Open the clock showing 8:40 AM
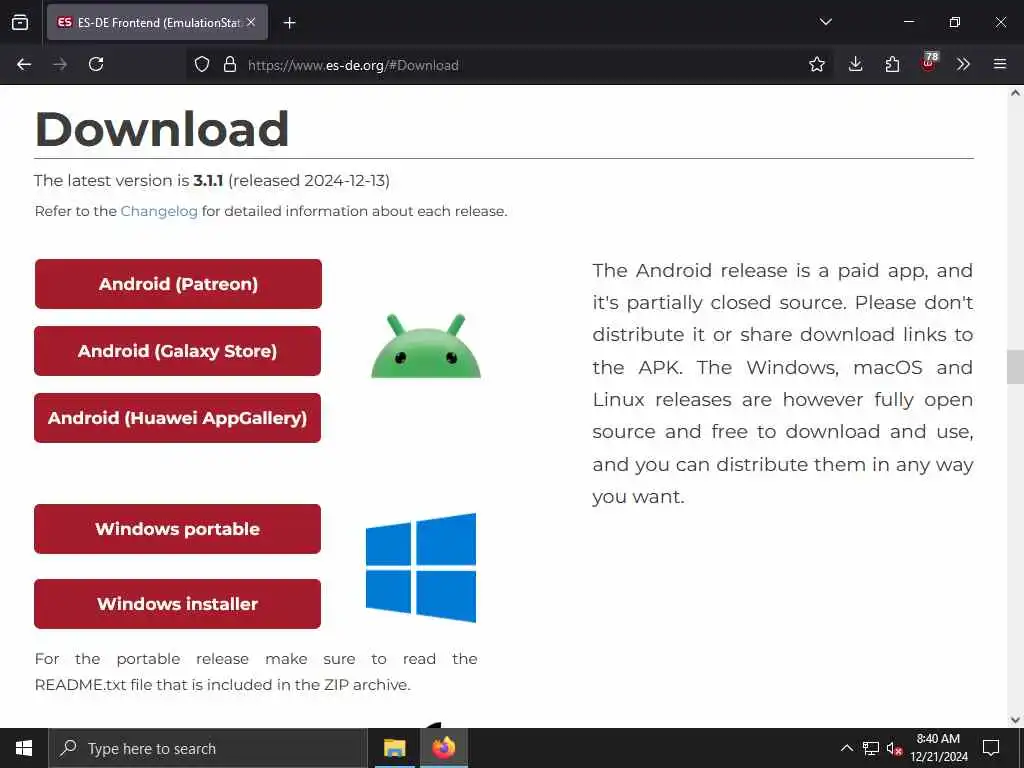 pyautogui.click(x=938, y=748)
